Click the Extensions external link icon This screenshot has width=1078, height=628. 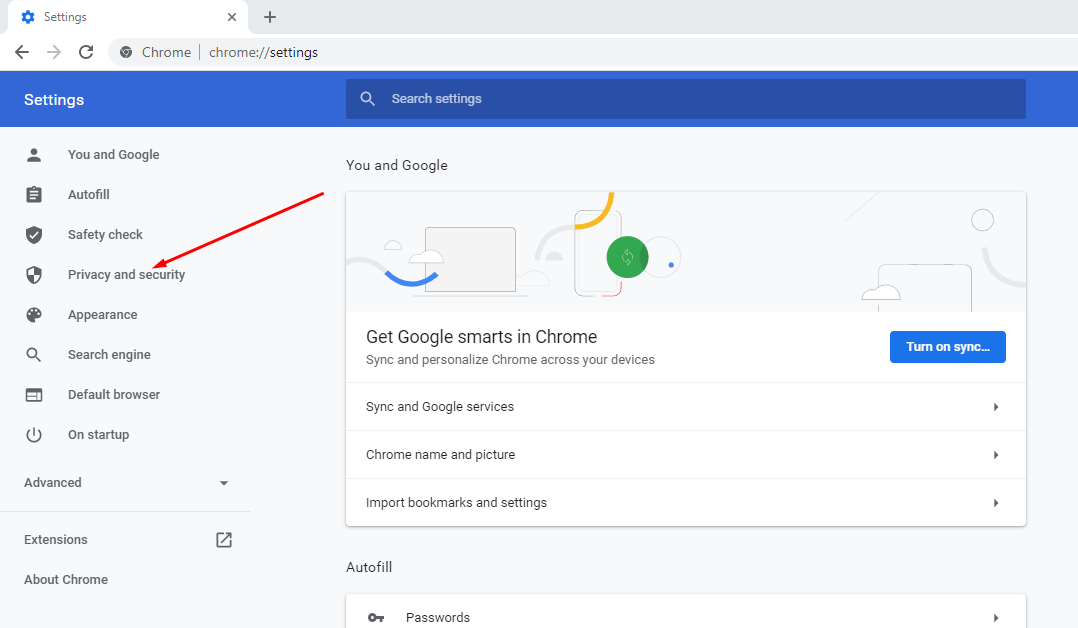(224, 540)
